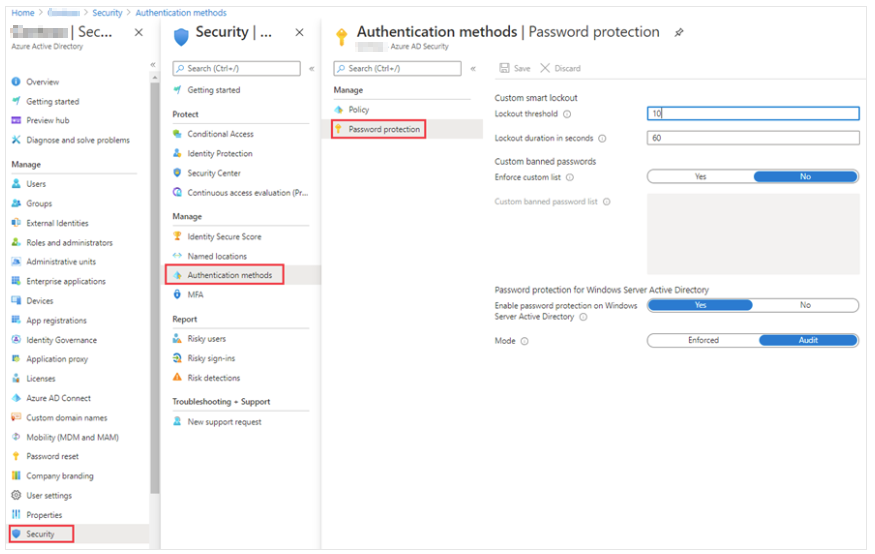
Task: Collapse the Azure Active Directory sidebar chevron
Action: click(153, 65)
